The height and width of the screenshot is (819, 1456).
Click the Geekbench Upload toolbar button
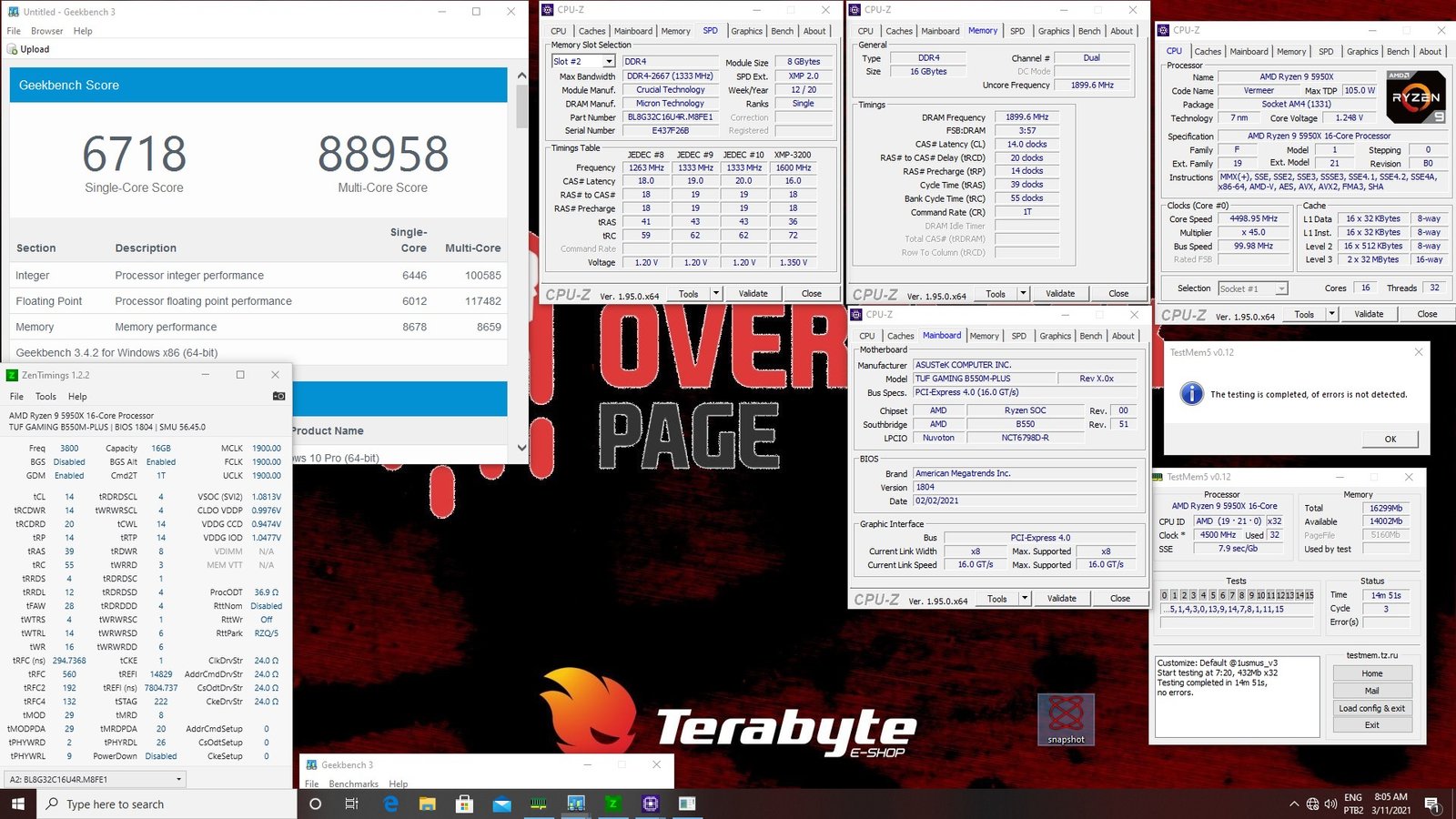28,49
